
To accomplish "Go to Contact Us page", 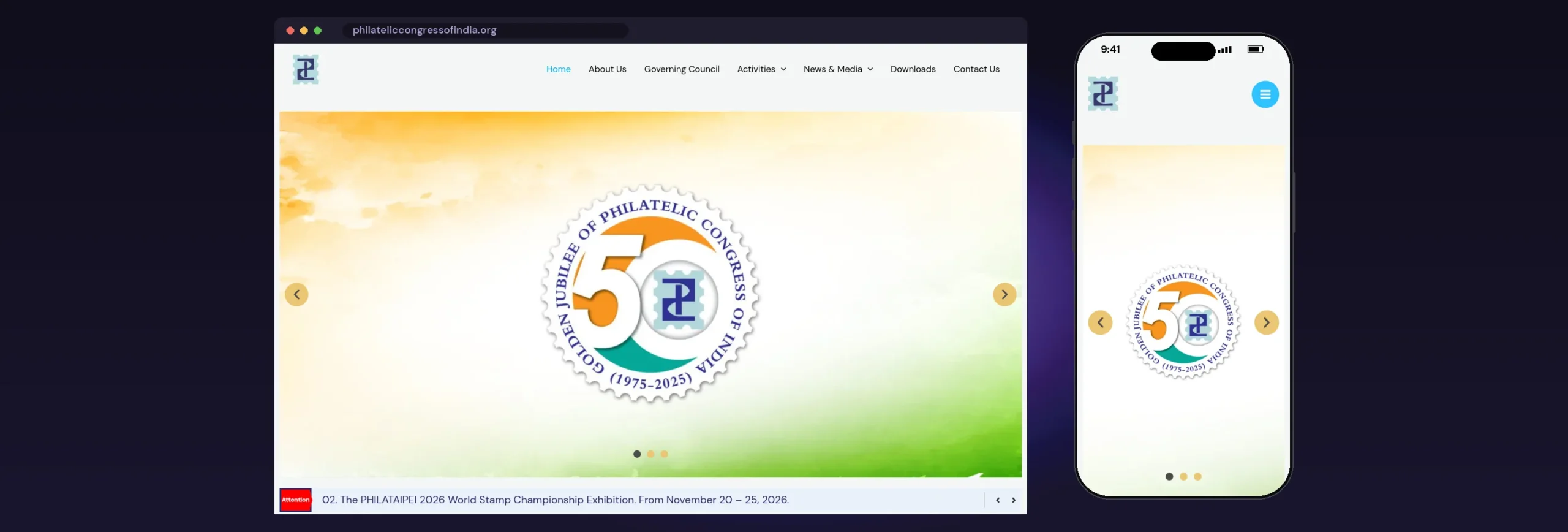I will click(976, 69).
